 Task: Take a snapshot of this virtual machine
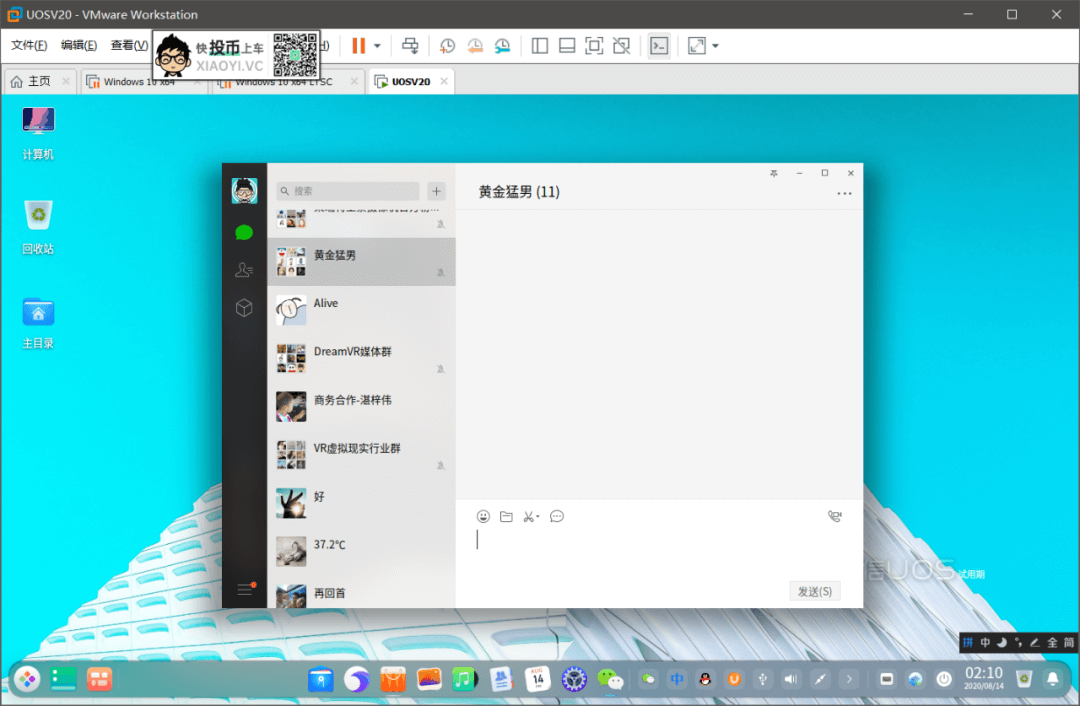447,46
